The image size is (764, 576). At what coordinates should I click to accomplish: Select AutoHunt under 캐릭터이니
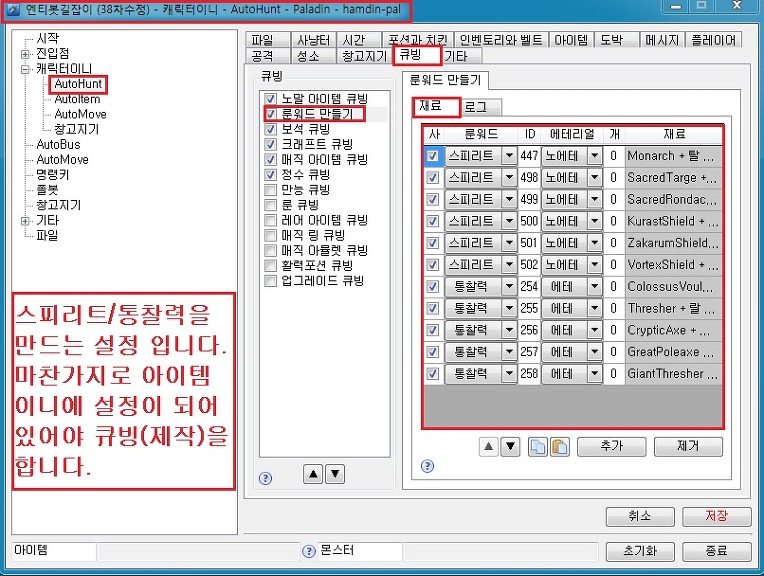78,84
